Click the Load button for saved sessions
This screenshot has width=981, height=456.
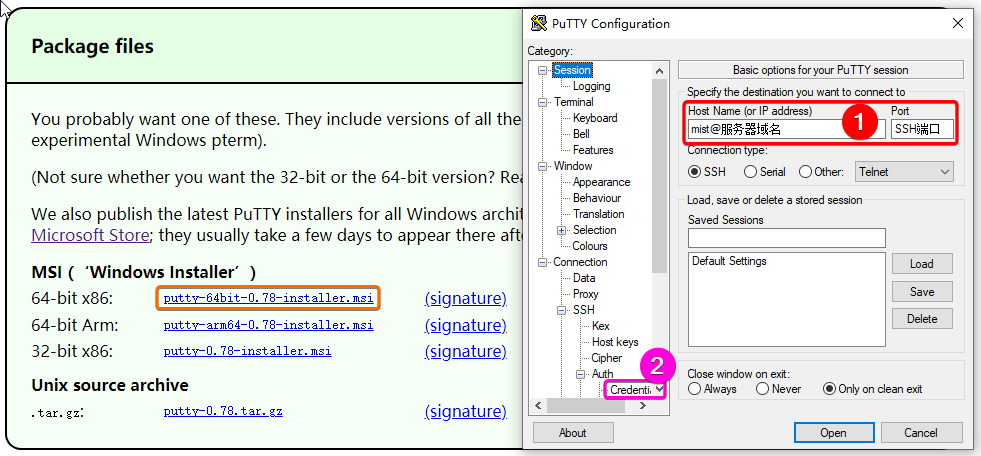coord(921,264)
